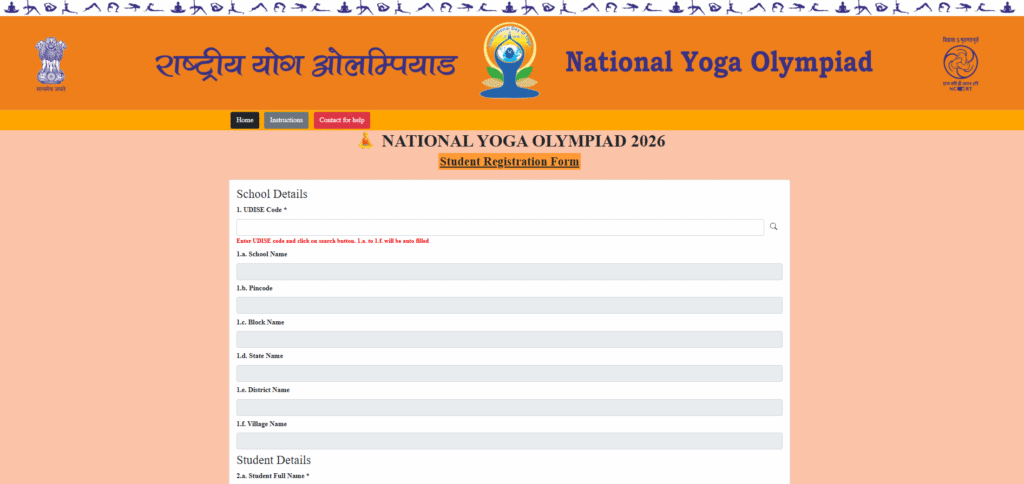Click the School Details section heading
The width and height of the screenshot is (1024, 484).
pyautogui.click(x=272, y=194)
